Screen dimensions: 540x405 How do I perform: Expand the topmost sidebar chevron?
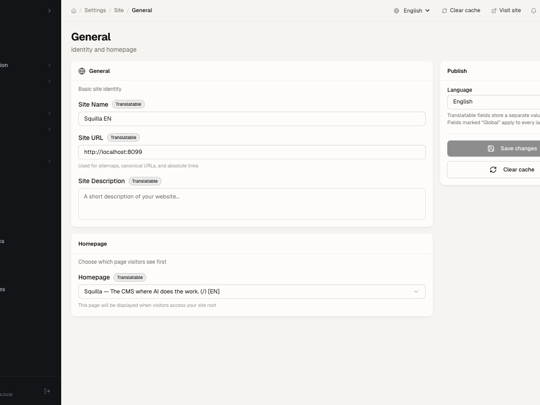[49, 11]
